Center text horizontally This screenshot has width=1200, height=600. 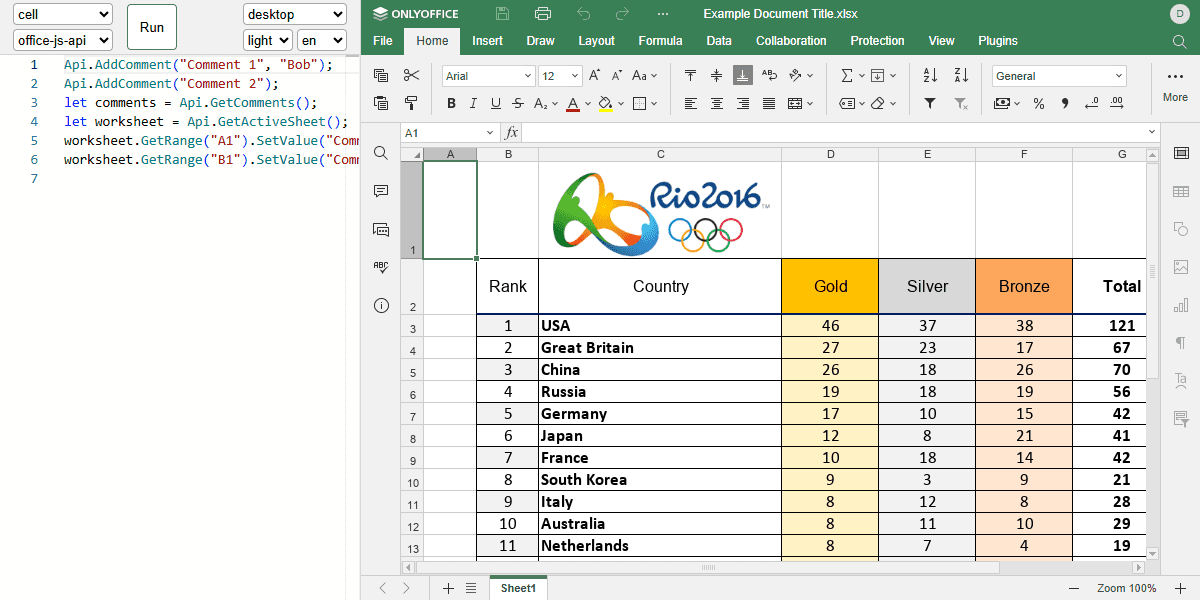click(x=717, y=103)
